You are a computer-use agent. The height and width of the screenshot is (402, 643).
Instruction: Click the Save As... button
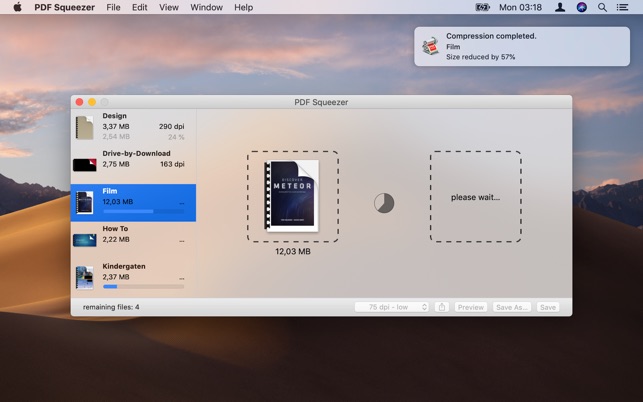[x=512, y=307]
